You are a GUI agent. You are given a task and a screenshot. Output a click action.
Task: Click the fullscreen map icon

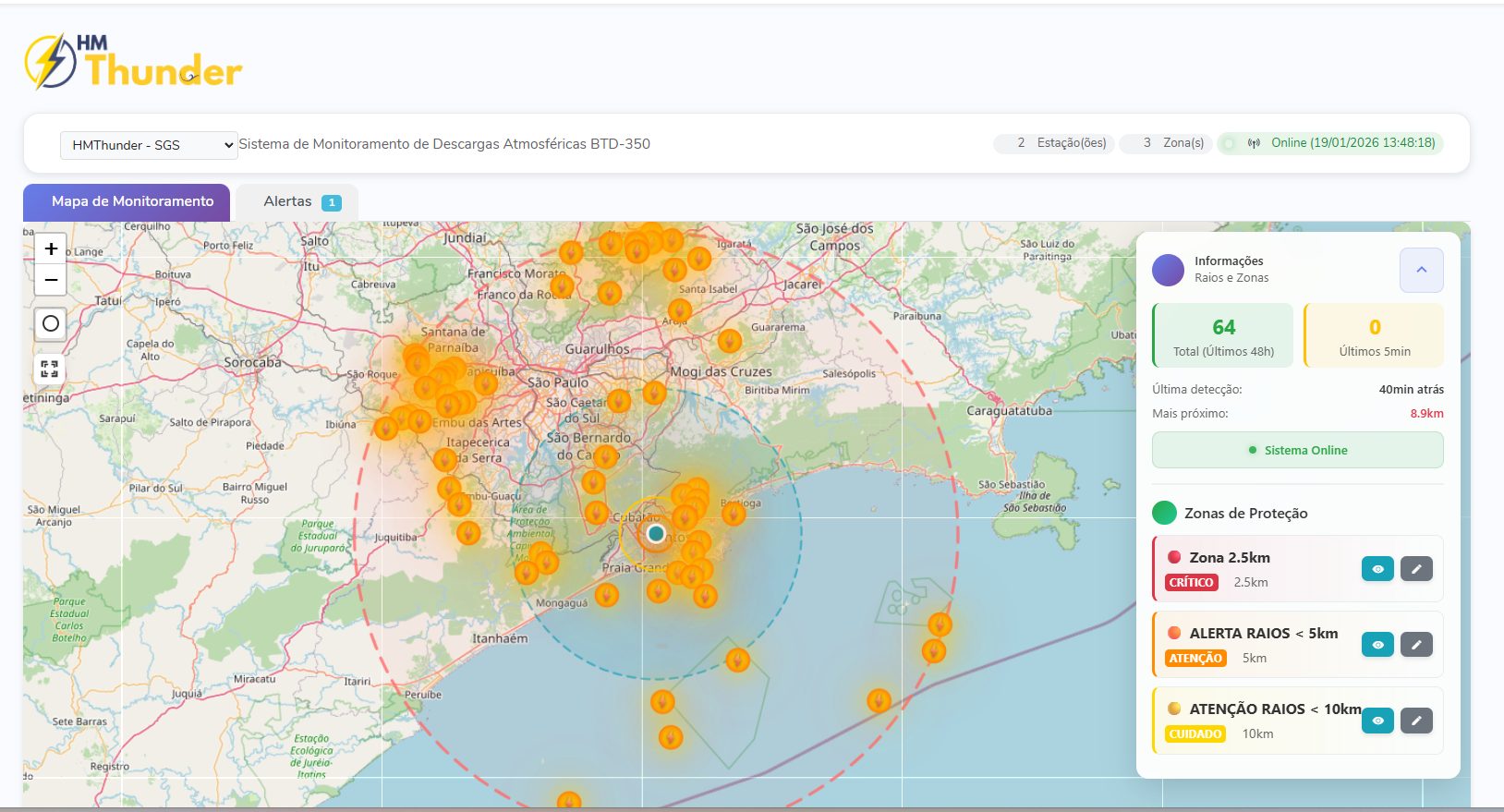[x=50, y=369]
